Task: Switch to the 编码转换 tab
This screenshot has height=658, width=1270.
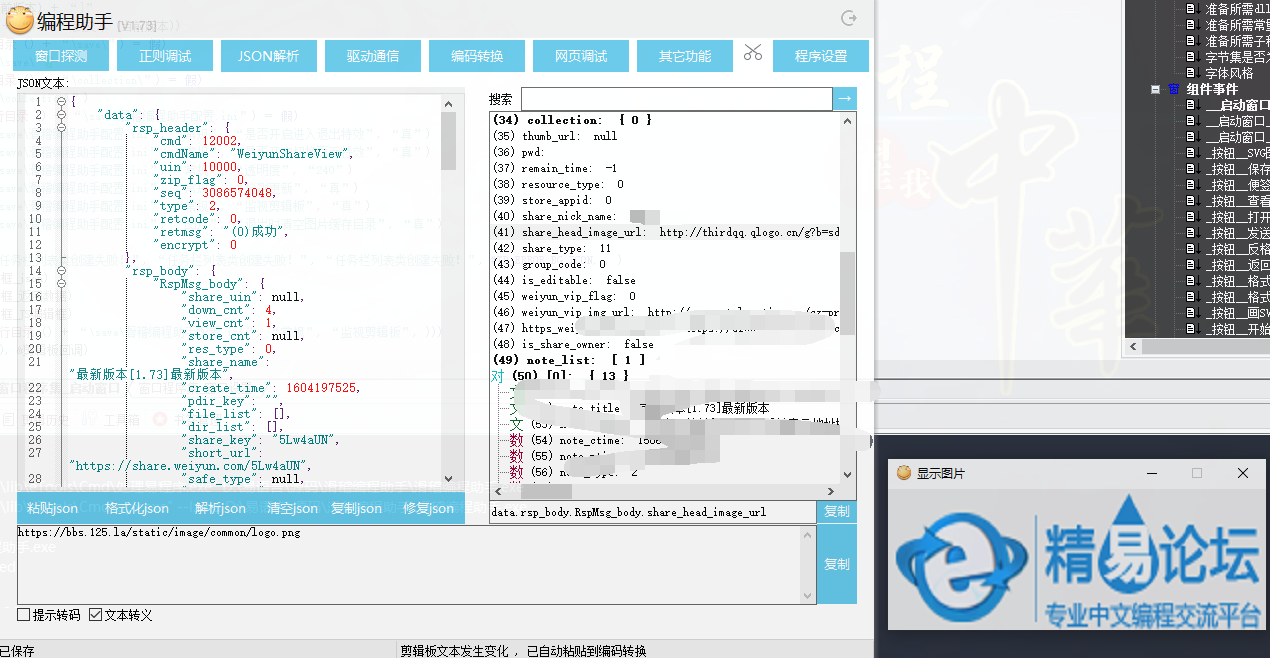Action: 477,56
